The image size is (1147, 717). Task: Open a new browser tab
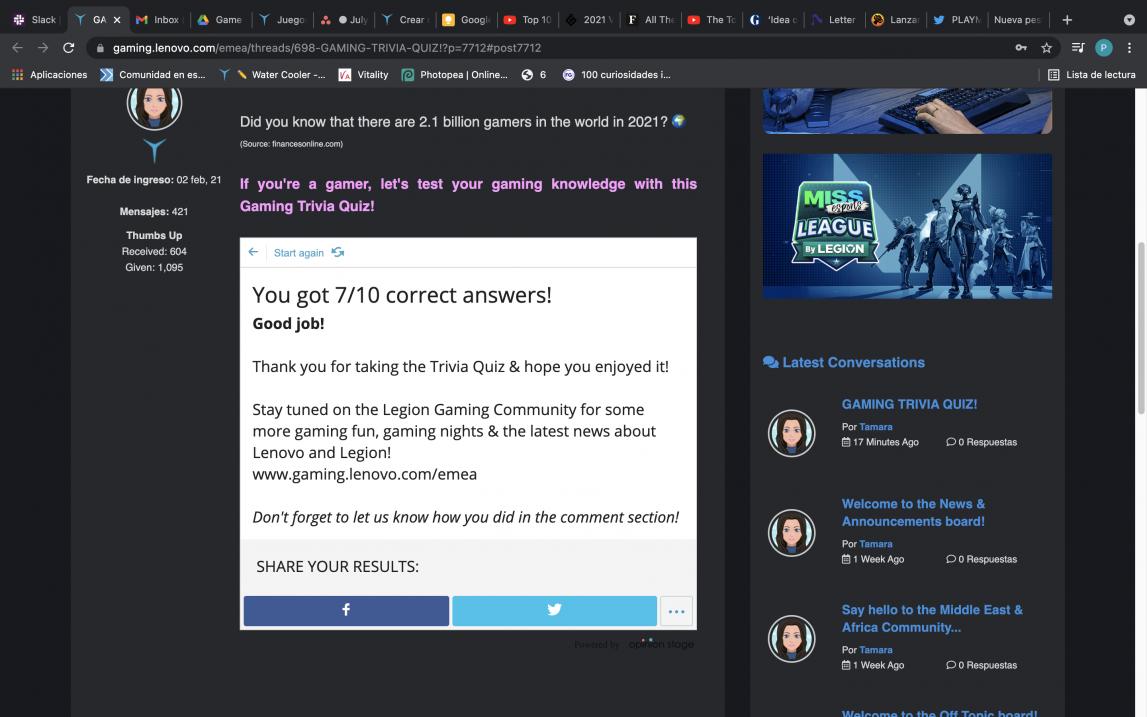pos(1067,20)
